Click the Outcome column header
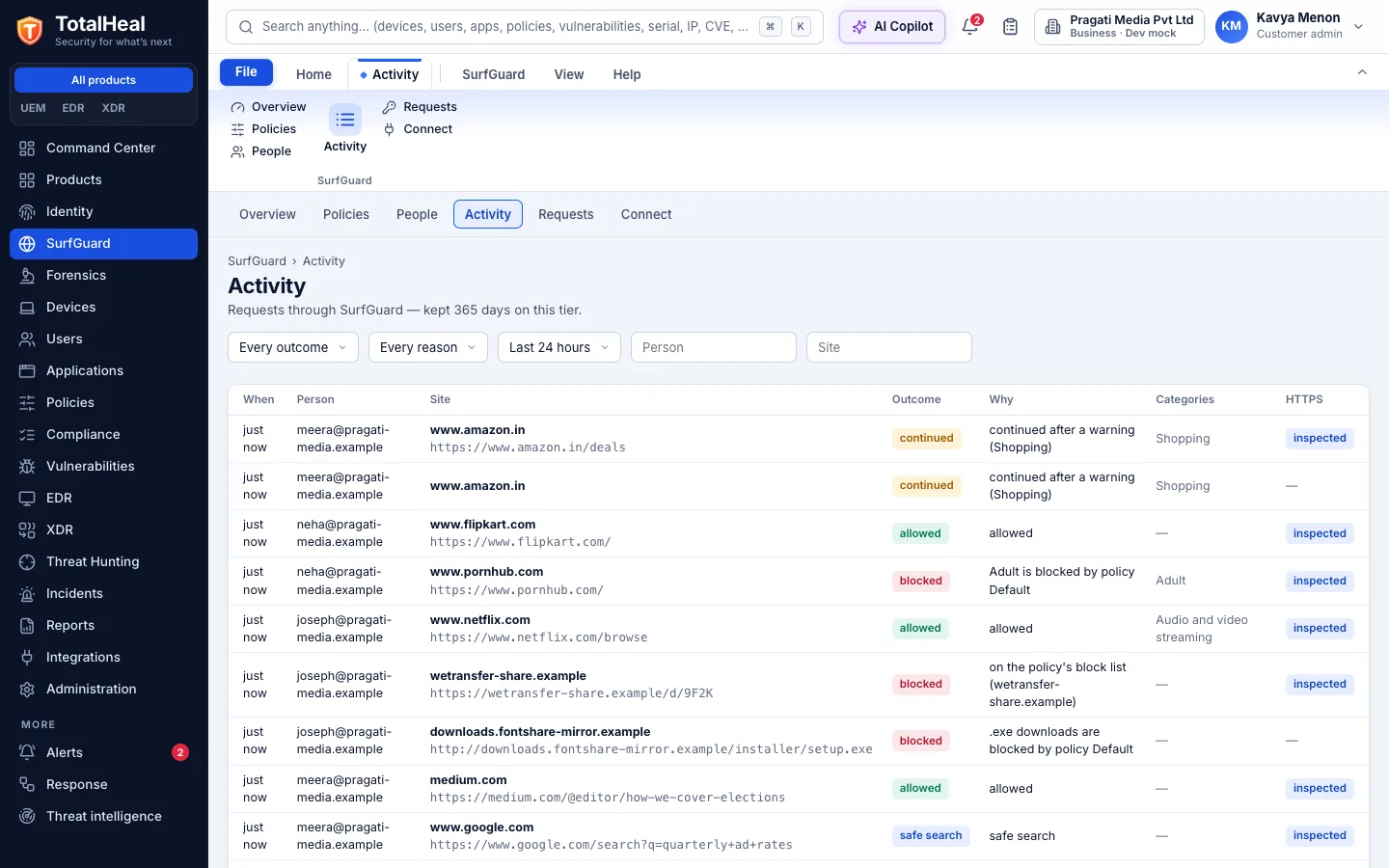The height and width of the screenshot is (868, 1389). (916, 399)
